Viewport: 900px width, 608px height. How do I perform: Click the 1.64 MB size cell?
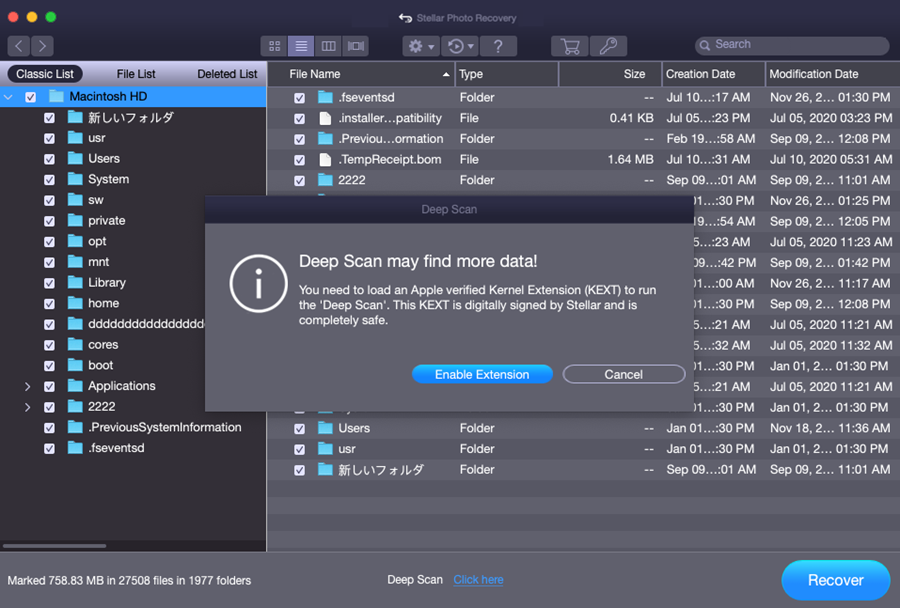point(630,160)
